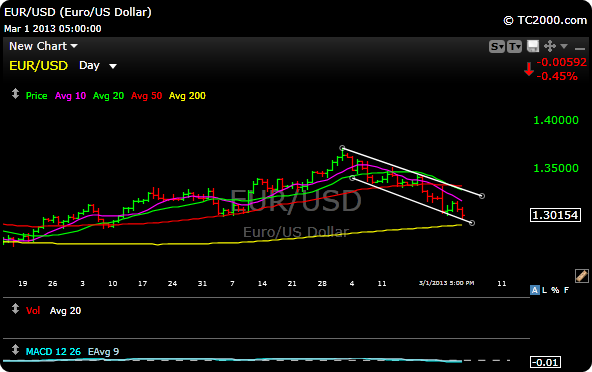Toggle the F scale option
This screenshot has width=592, height=372.
[x=566, y=290]
